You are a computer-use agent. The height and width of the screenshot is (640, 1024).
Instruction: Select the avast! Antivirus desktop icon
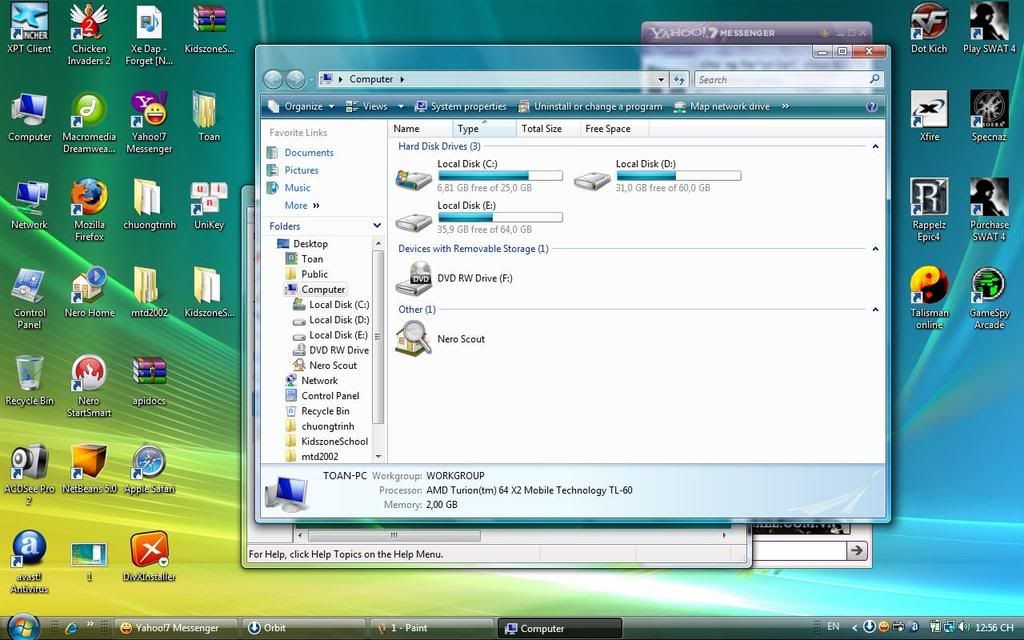click(x=29, y=562)
